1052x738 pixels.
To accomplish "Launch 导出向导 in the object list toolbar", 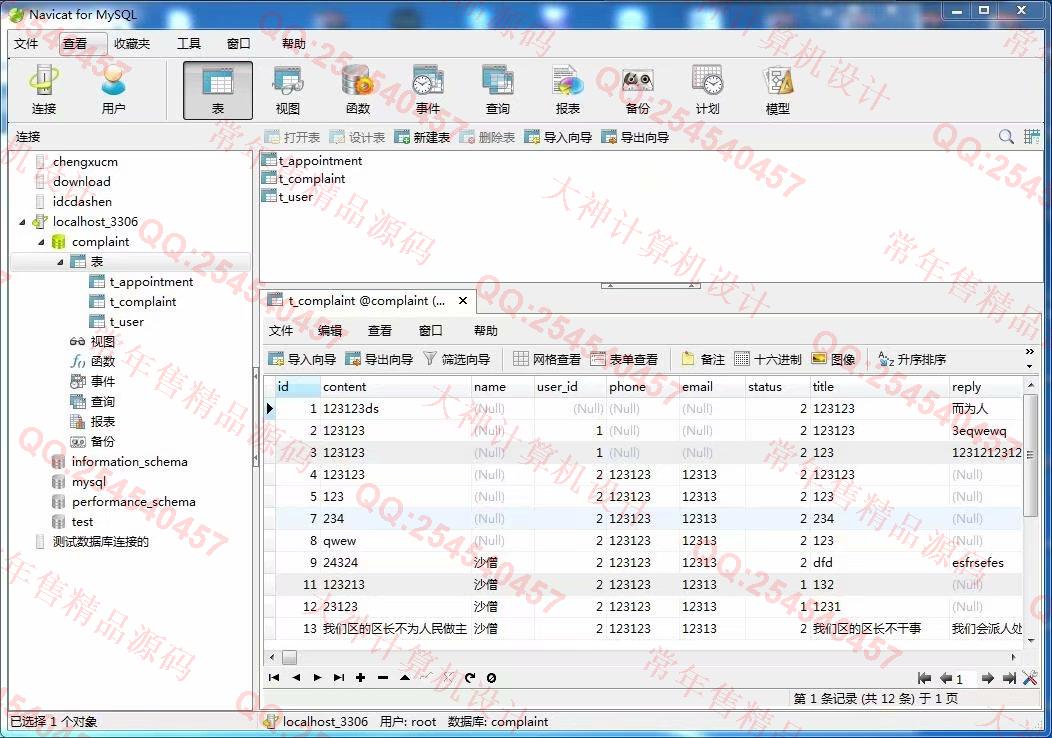I will pyautogui.click(x=635, y=138).
